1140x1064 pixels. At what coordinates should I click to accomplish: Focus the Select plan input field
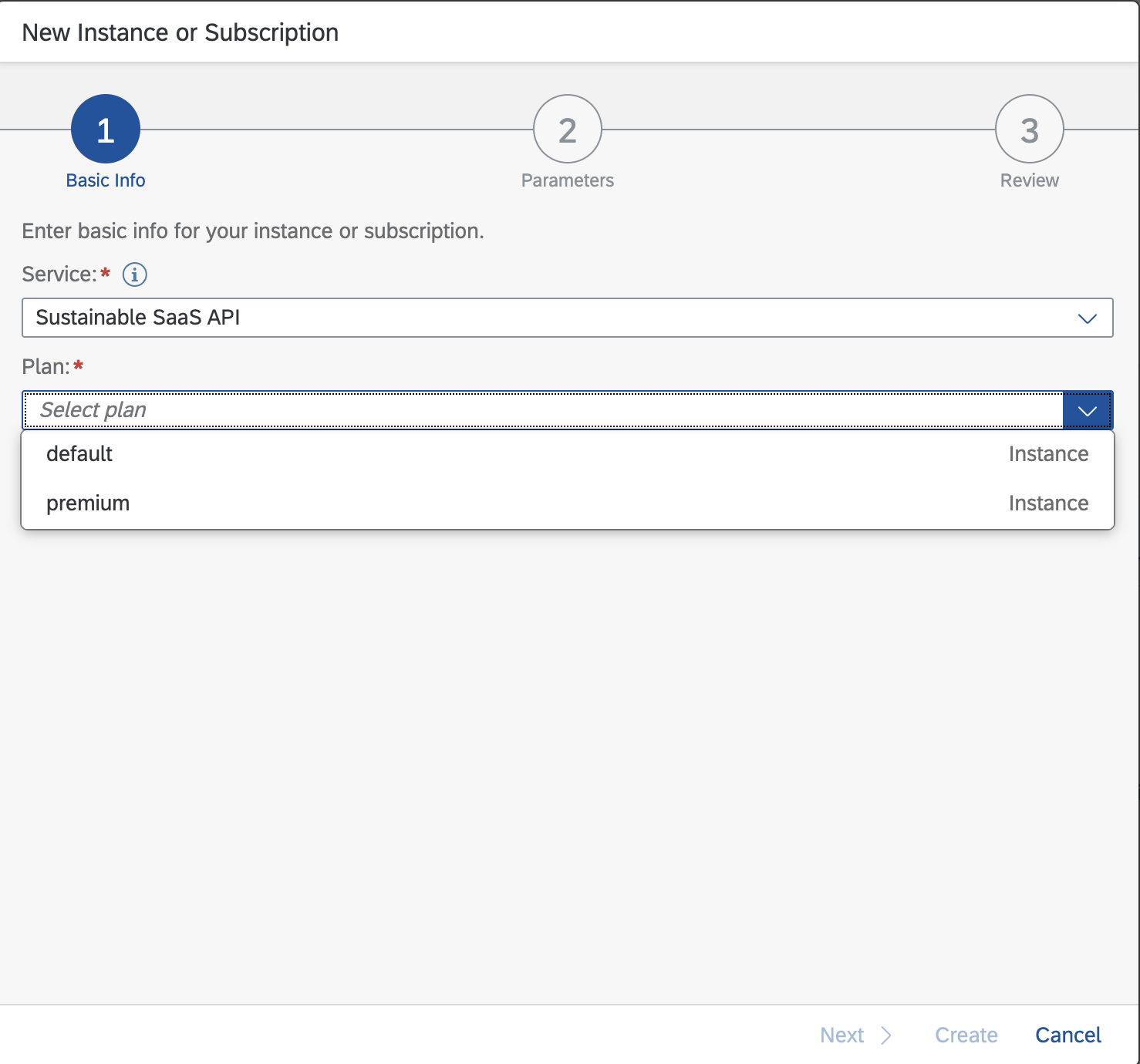click(x=543, y=410)
